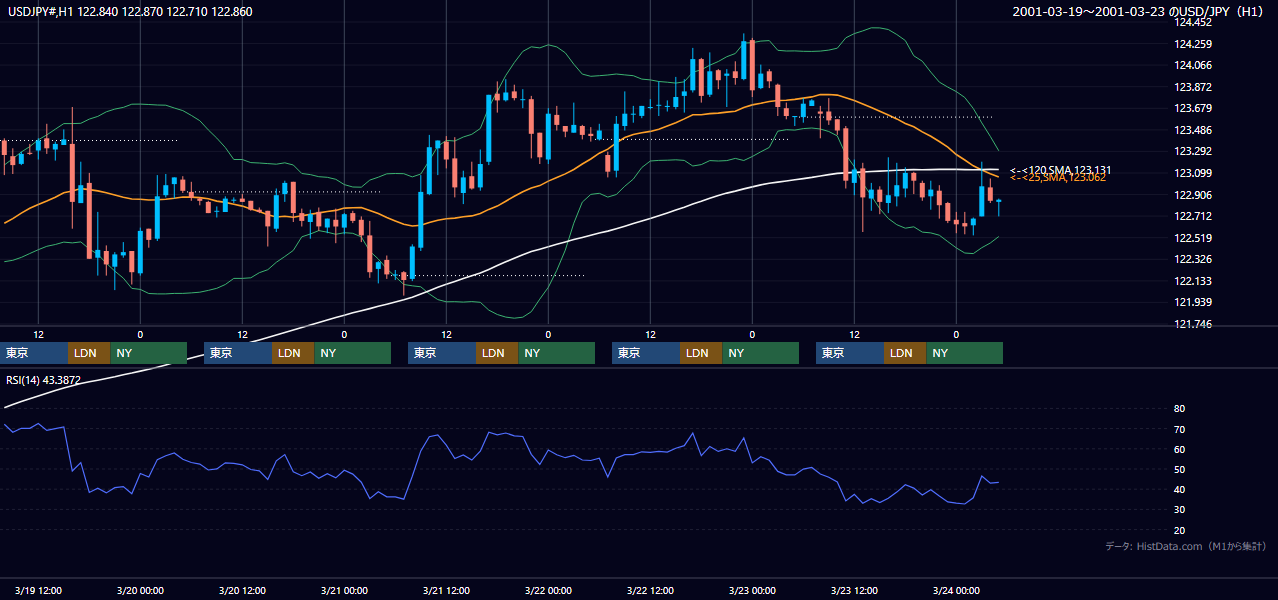Click the RSI scale value 40
The image size is (1278, 600).
click(x=1180, y=489)
